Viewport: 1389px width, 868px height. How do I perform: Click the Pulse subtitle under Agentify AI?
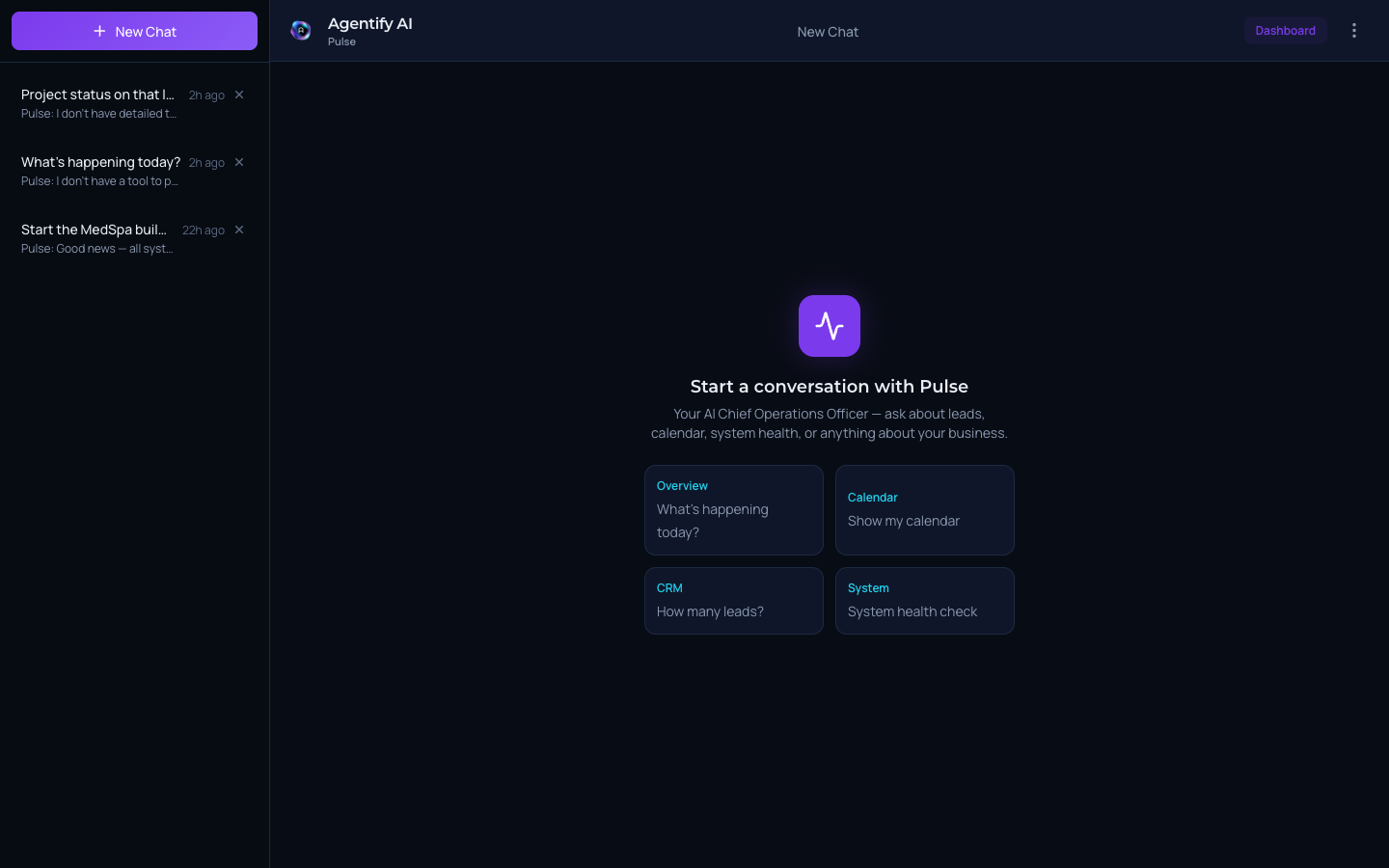[x=341, y=41]
